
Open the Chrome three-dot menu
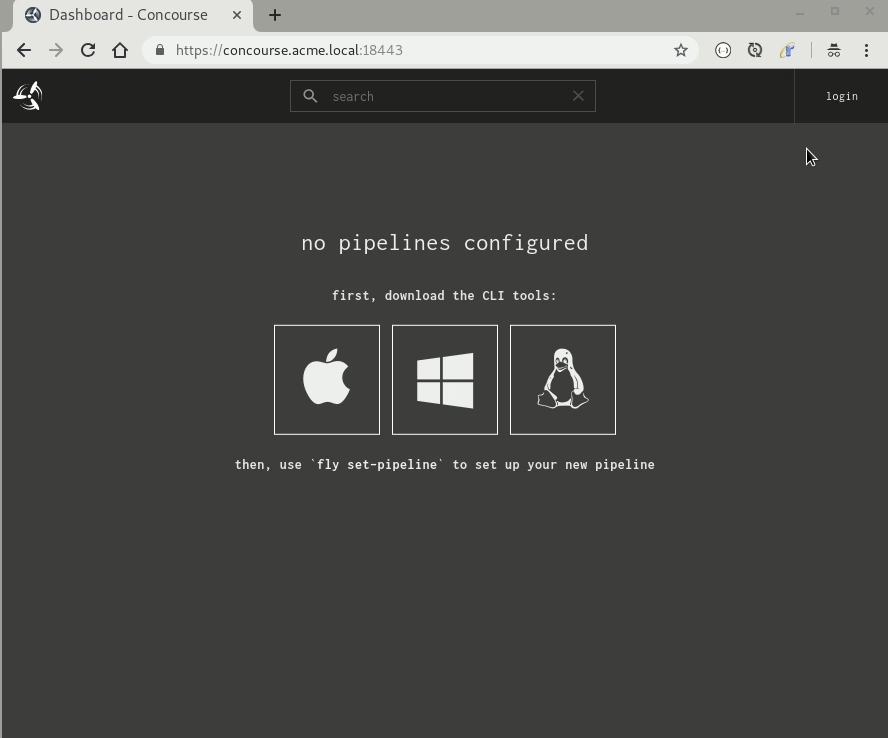coord(866,50)
